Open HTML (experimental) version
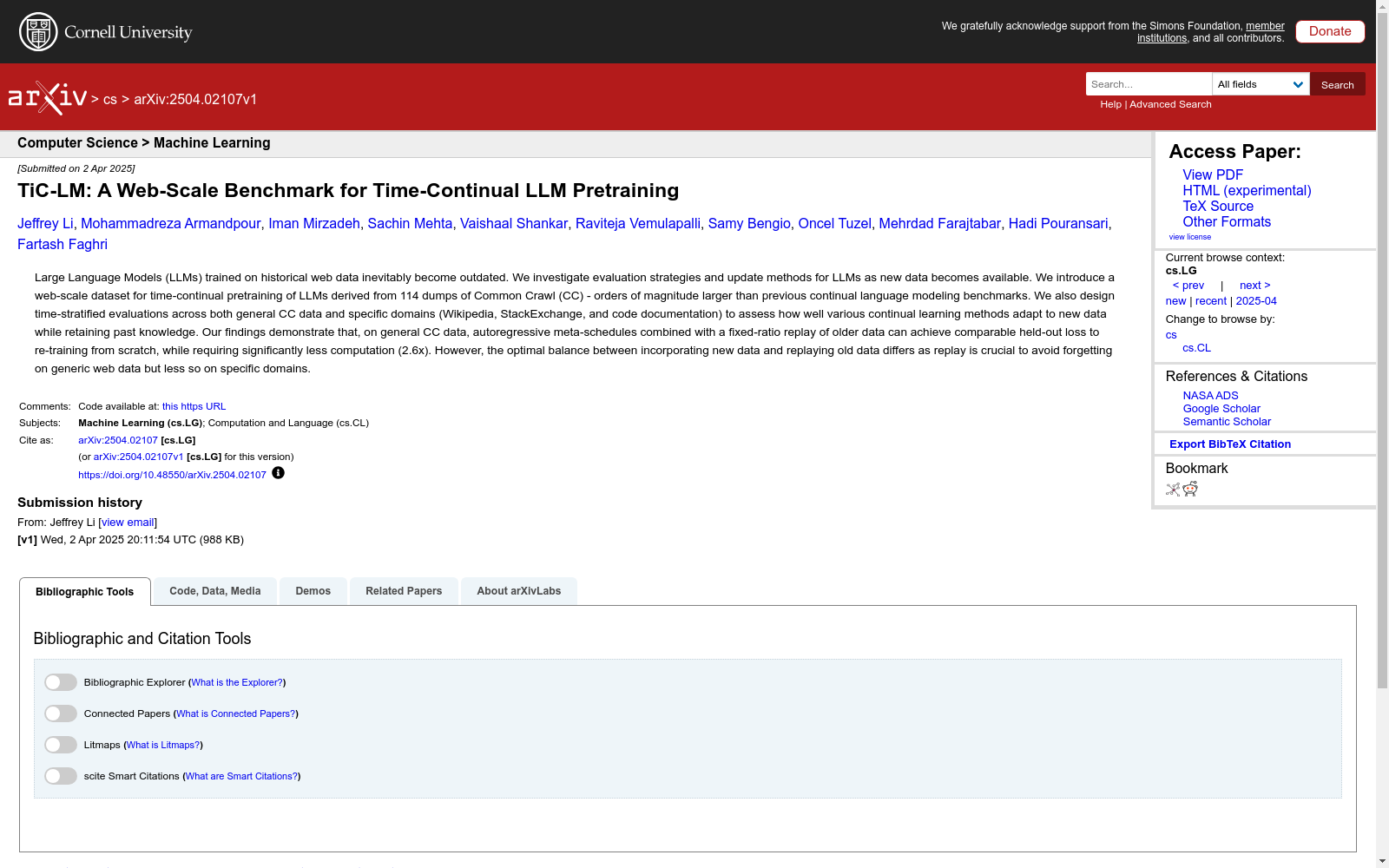Image resolution: width=1389 pixels, height=868 pixels. pyautogui.click(x=1247, y=191)
